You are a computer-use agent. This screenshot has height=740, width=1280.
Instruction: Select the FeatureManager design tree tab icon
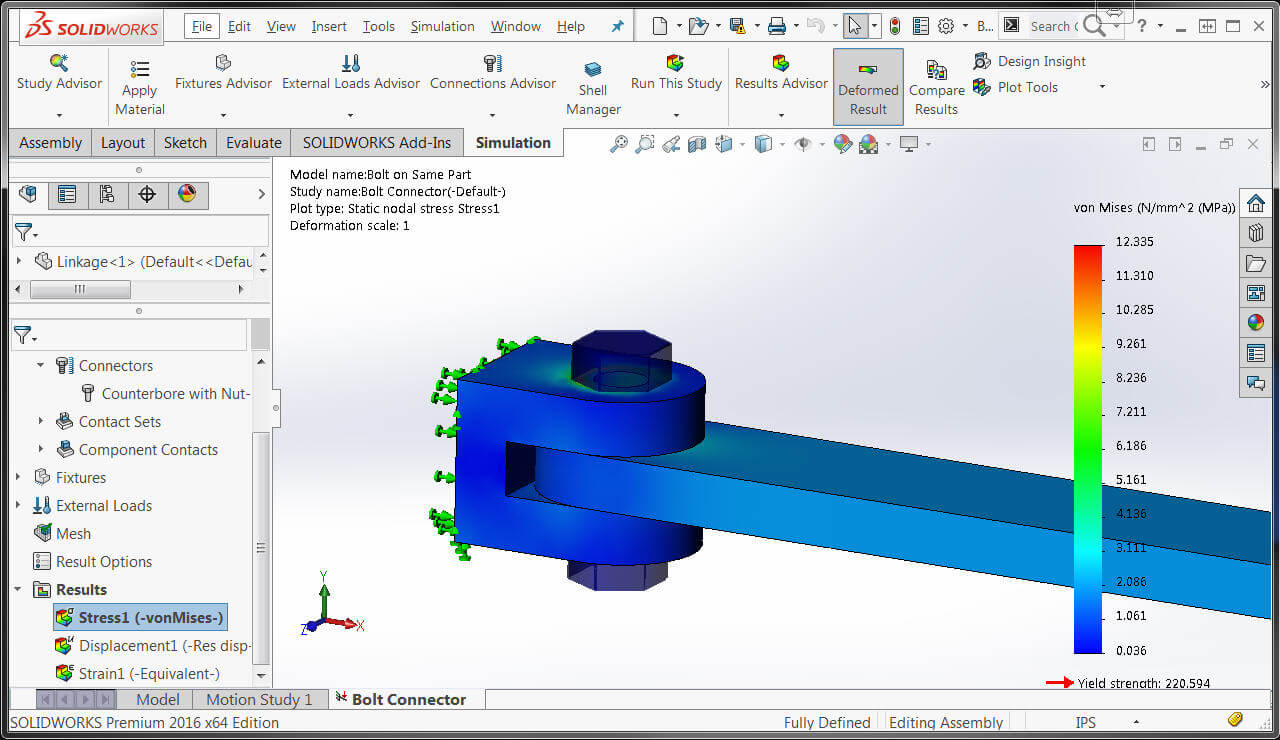pyautogui.click(x=28, y=194)
